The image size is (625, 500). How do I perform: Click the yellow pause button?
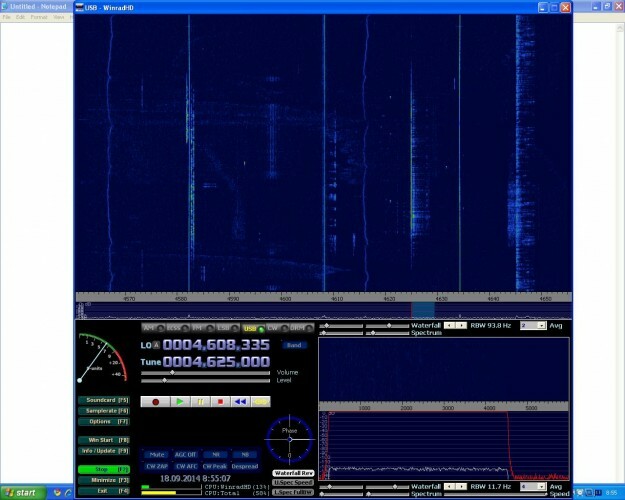[x=201, y=401]
